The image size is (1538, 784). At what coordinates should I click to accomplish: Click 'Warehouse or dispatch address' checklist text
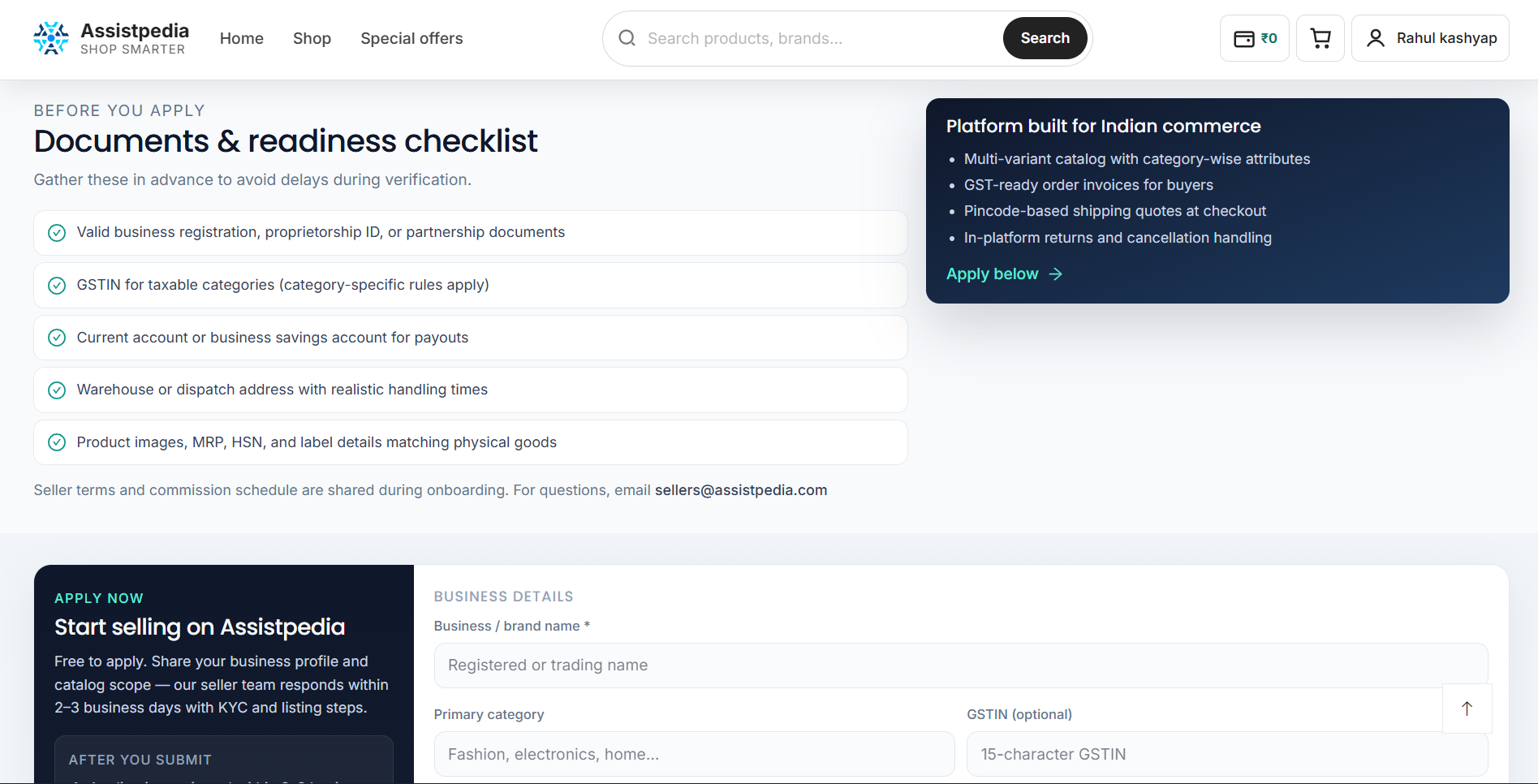(282, 390)
